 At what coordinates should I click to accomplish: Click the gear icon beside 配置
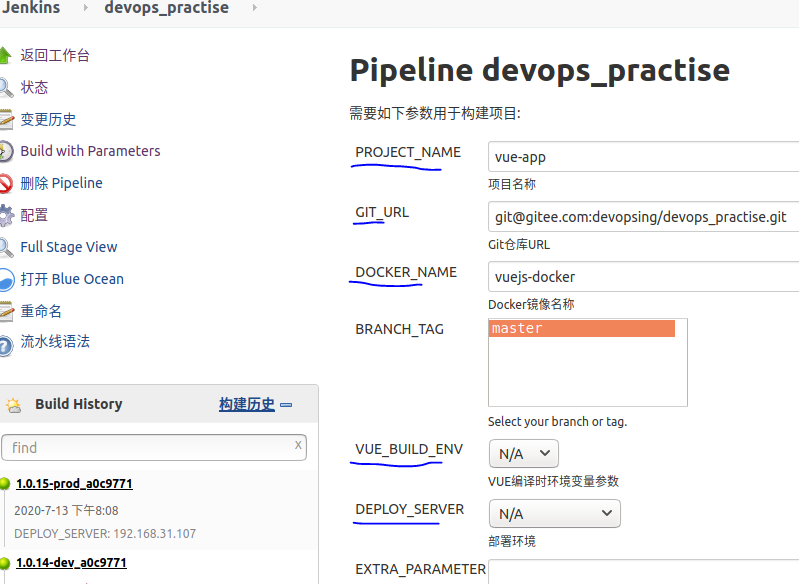coord(6,215)
